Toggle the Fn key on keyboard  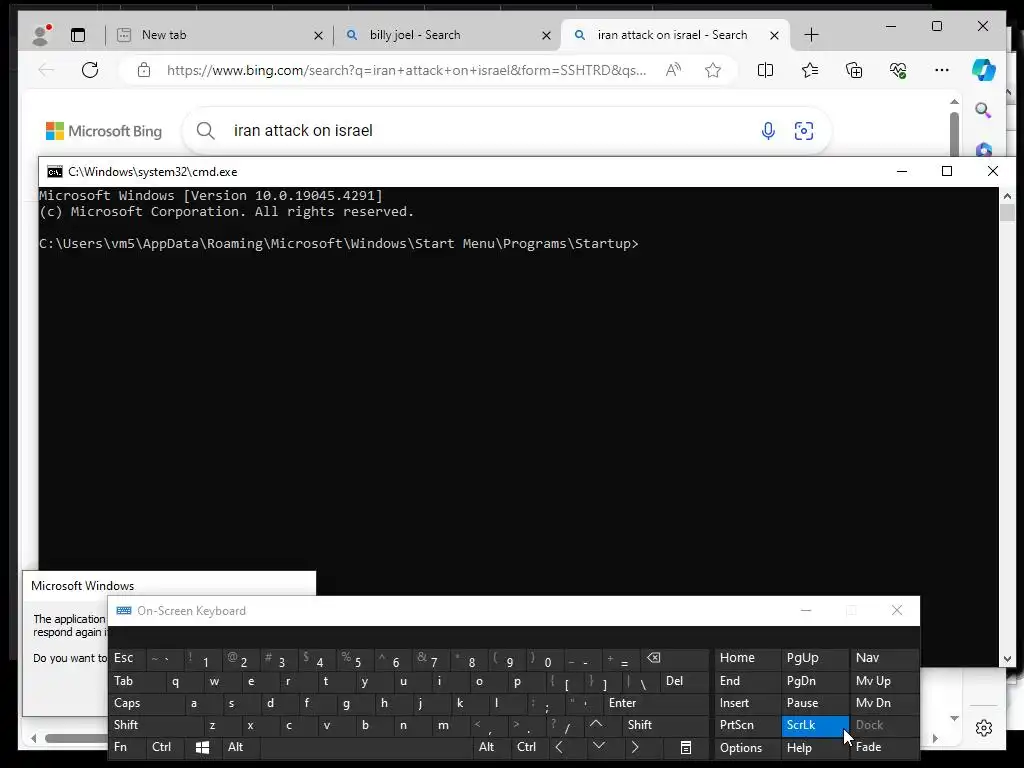127,748
